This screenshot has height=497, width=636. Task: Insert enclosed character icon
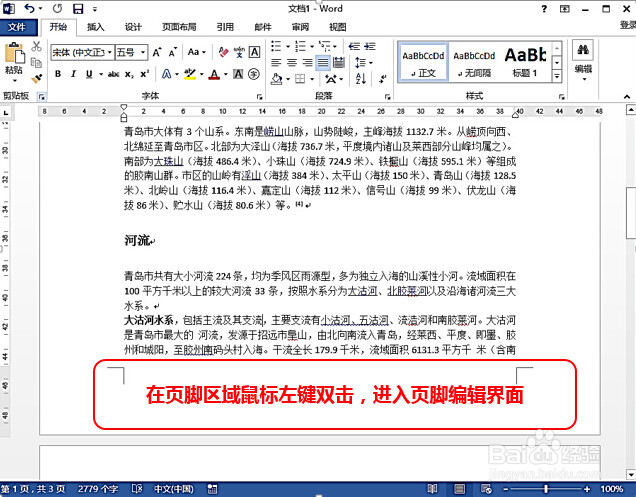pos(254,74)
